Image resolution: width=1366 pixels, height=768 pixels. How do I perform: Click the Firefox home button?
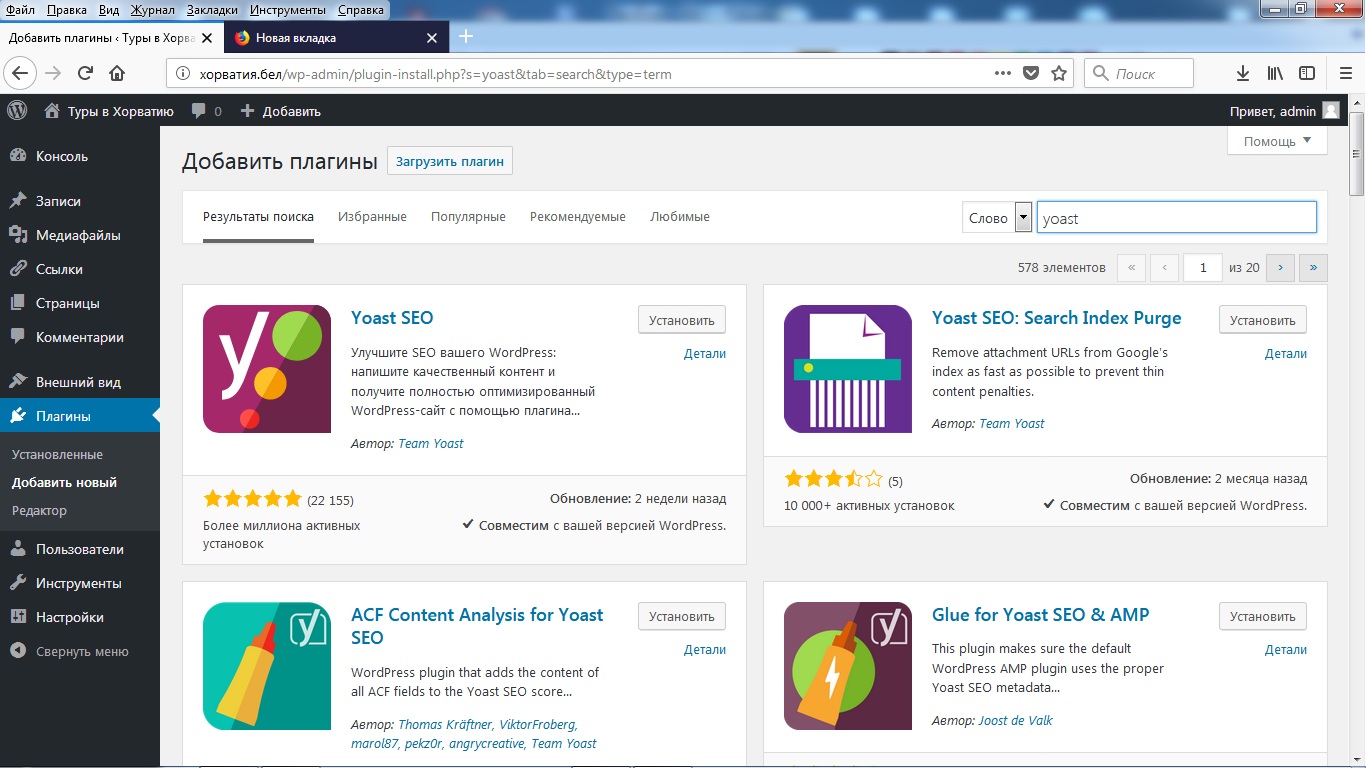click(x=117, y=73)
